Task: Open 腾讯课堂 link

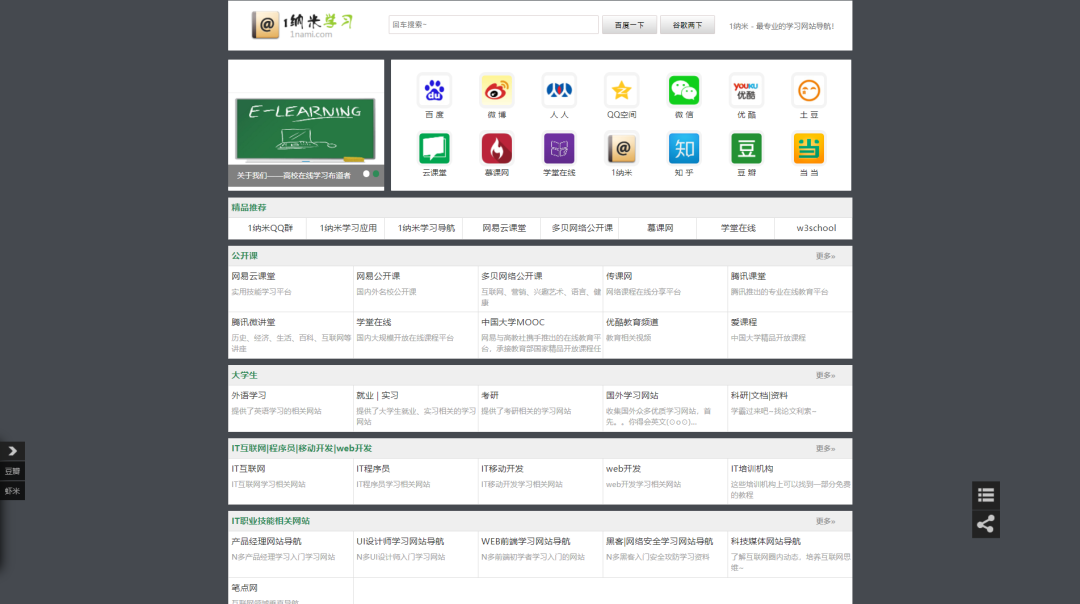Action: [x=748, y=276]
